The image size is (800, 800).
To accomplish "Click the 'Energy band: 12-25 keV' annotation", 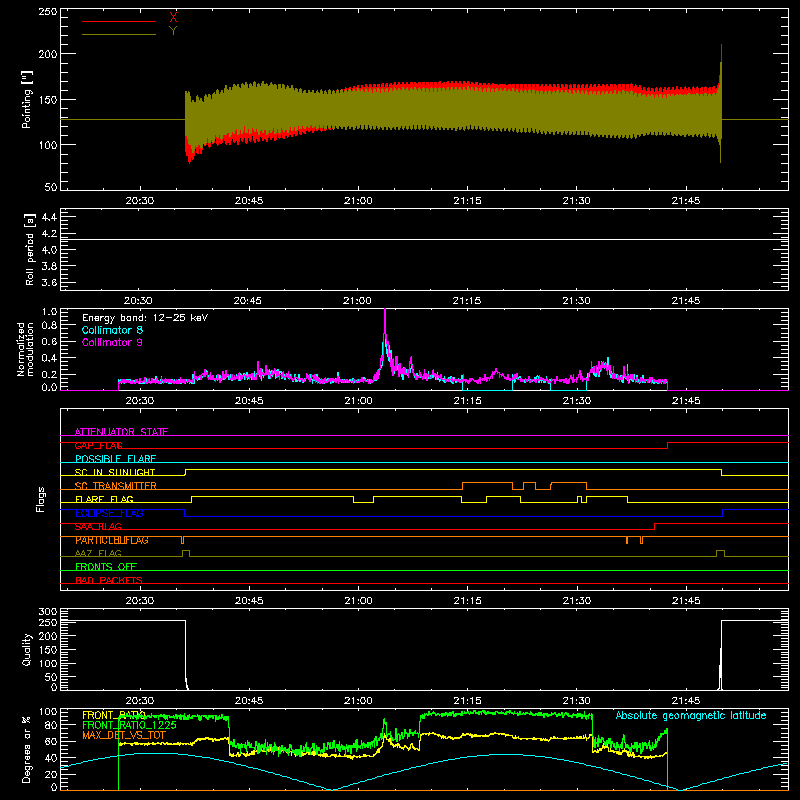I will [145, 318].
